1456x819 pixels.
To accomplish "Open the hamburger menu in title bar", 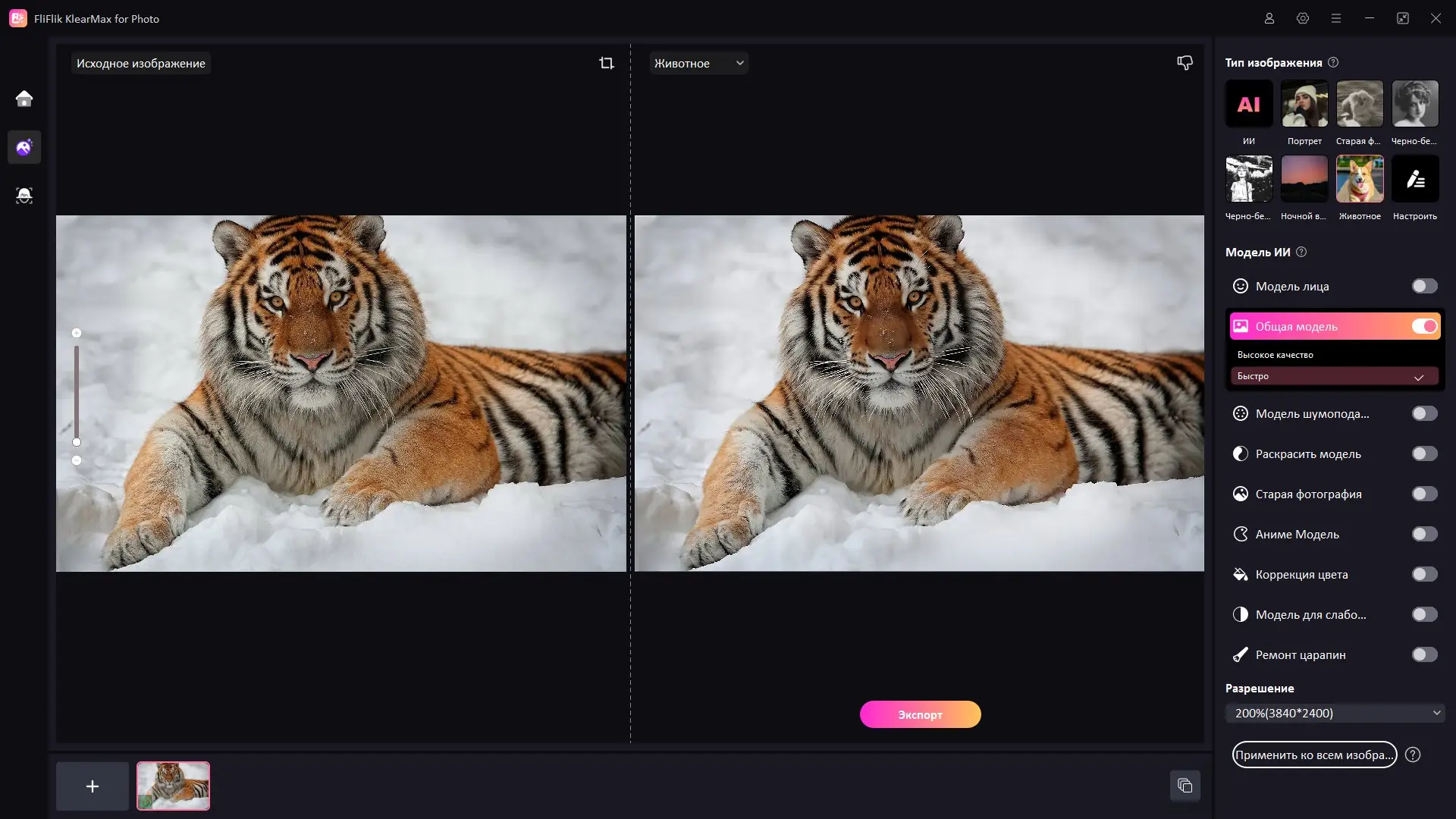I will click(1335, 18).
